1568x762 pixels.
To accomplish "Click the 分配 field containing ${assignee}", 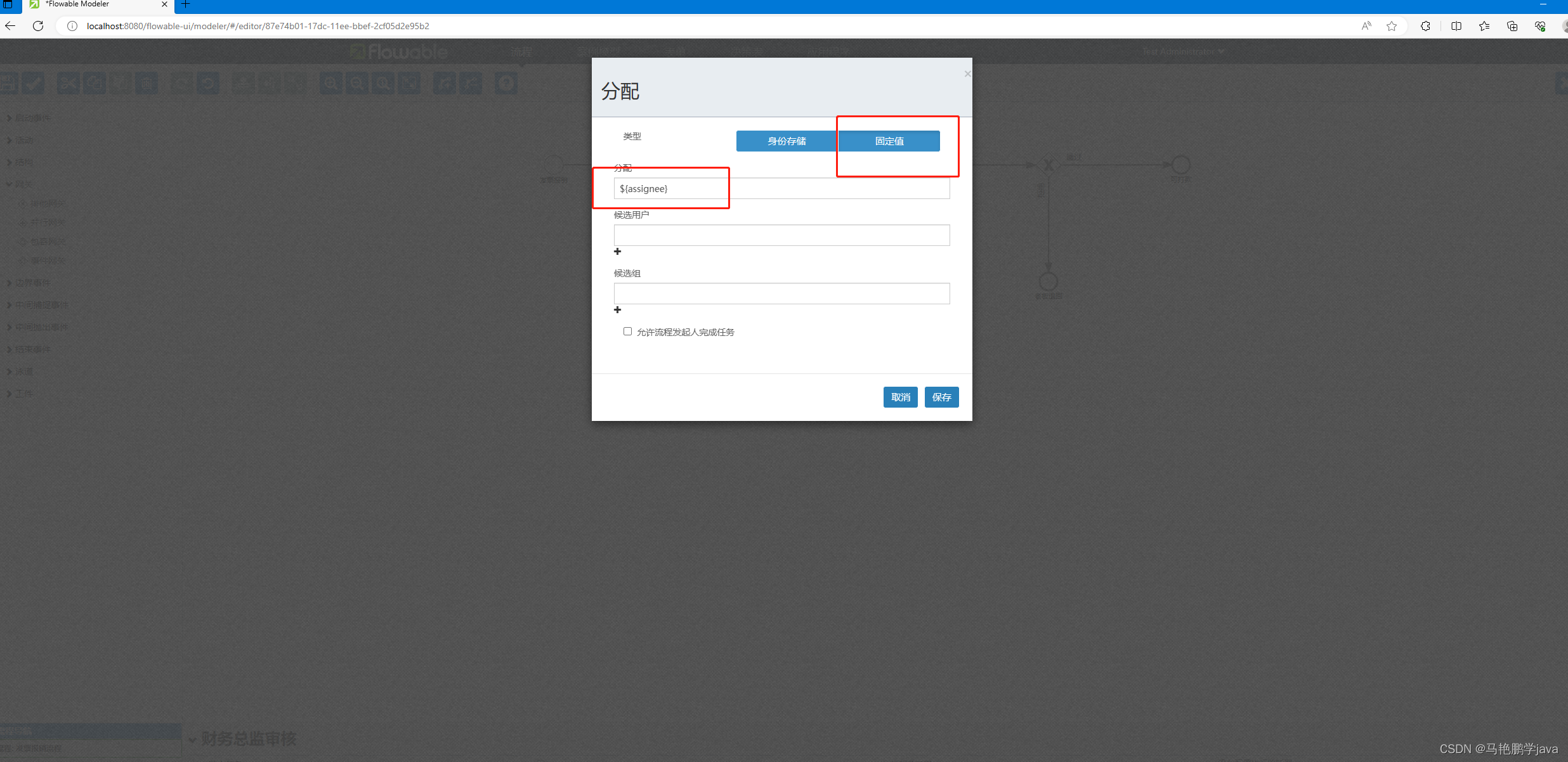I will click(x=781, y=189).
